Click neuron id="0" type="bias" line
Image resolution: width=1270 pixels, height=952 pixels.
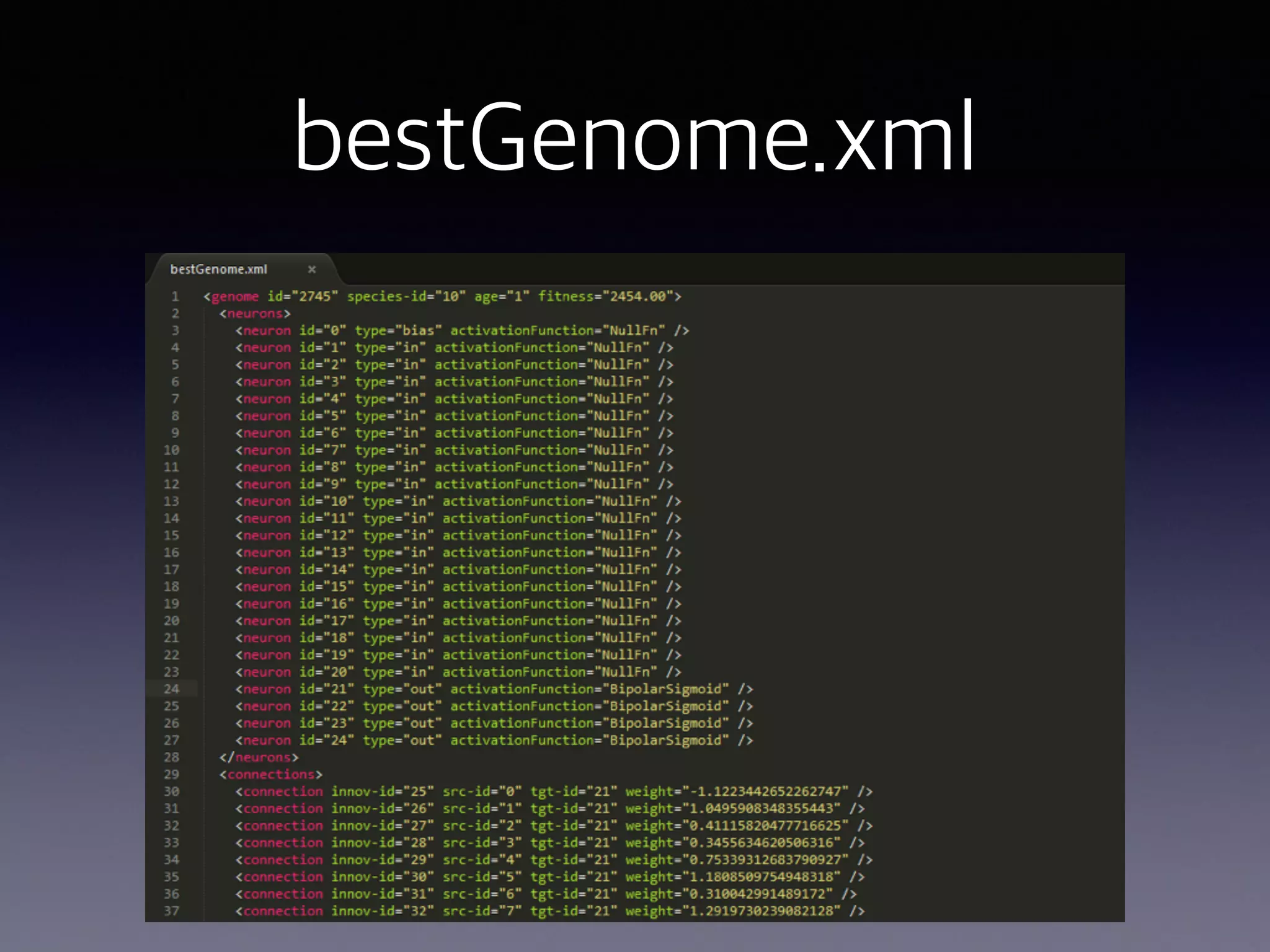[x=462, y=331]
